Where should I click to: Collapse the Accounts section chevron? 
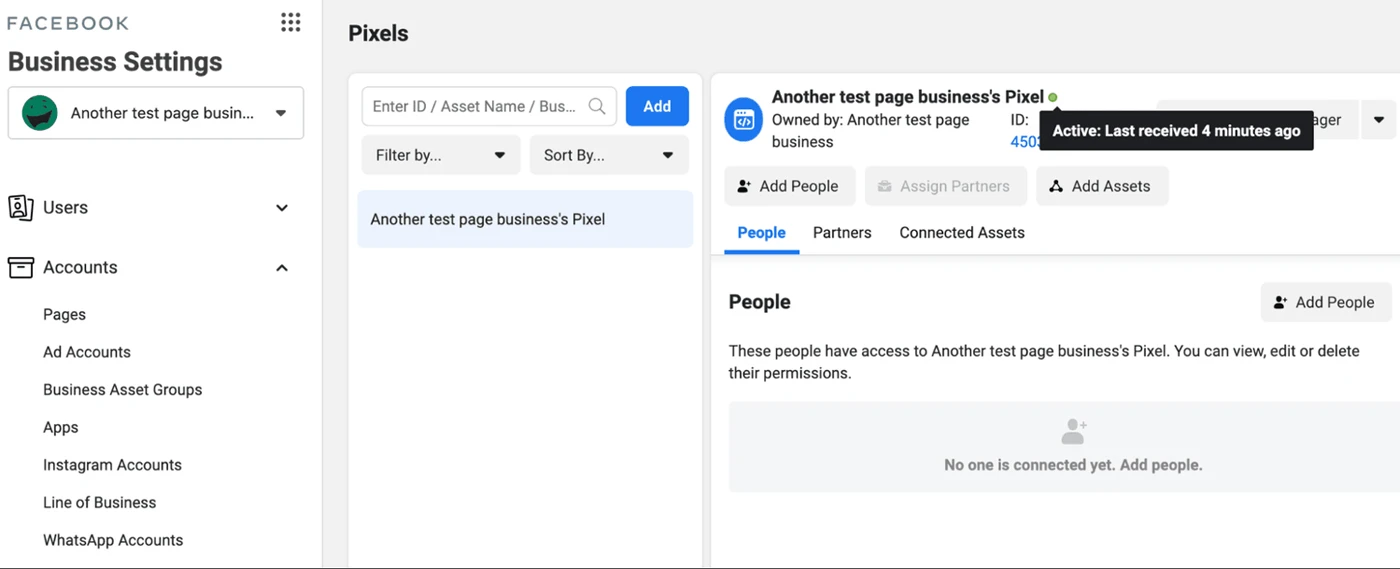click(282, 268)
